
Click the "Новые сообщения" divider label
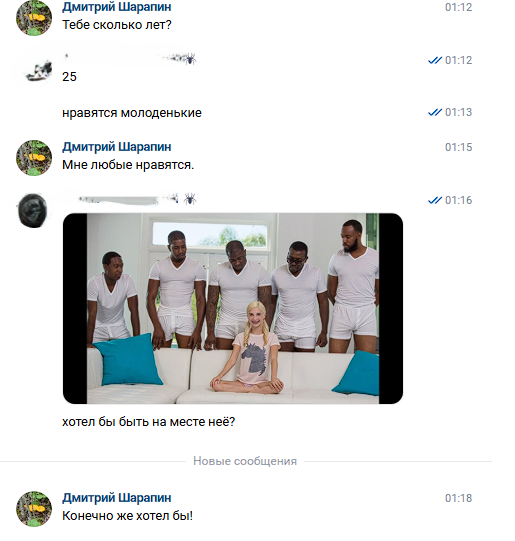pyautogui.click(x=245, y=461)
